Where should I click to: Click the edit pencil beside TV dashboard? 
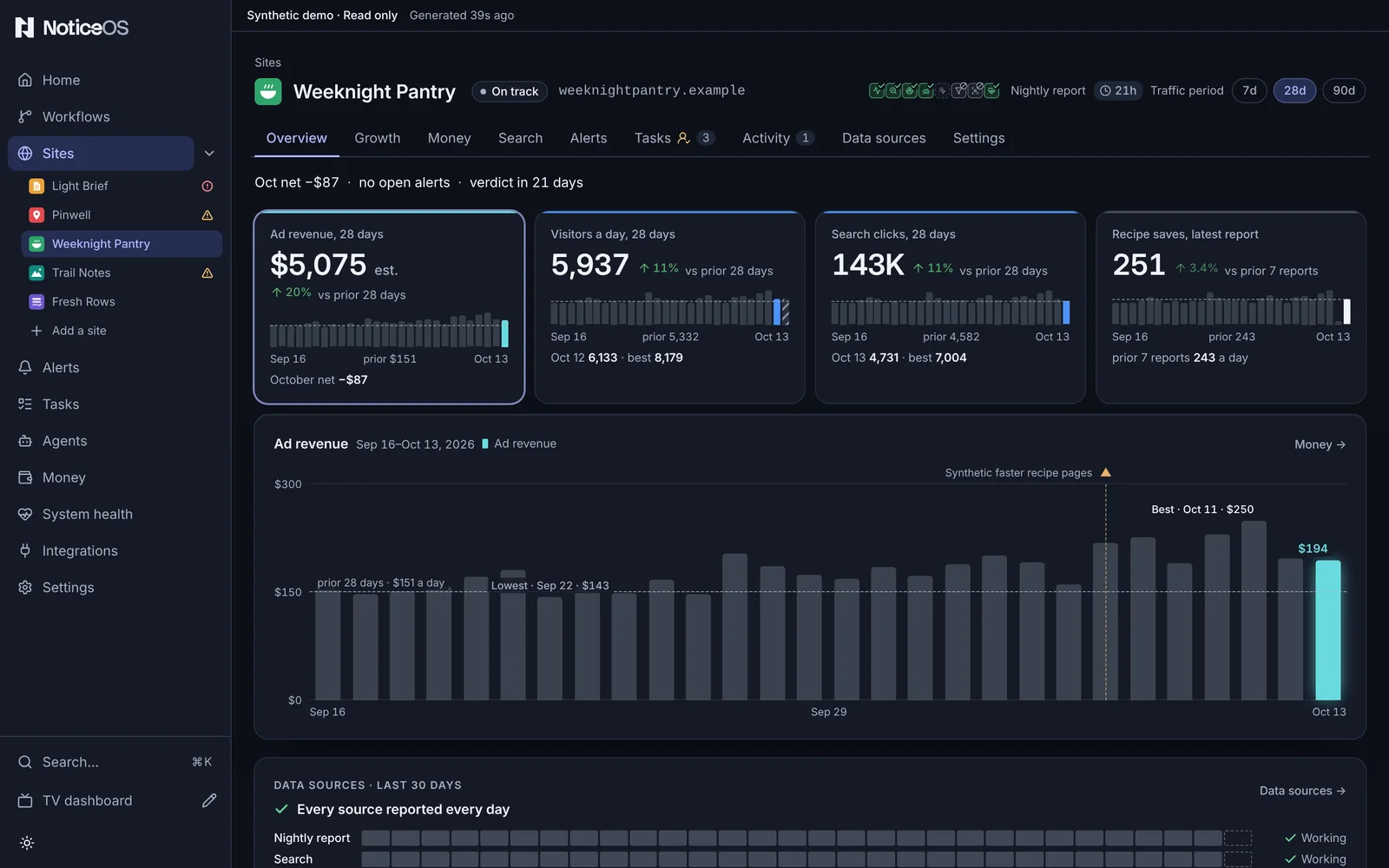[x=209, y=800]
